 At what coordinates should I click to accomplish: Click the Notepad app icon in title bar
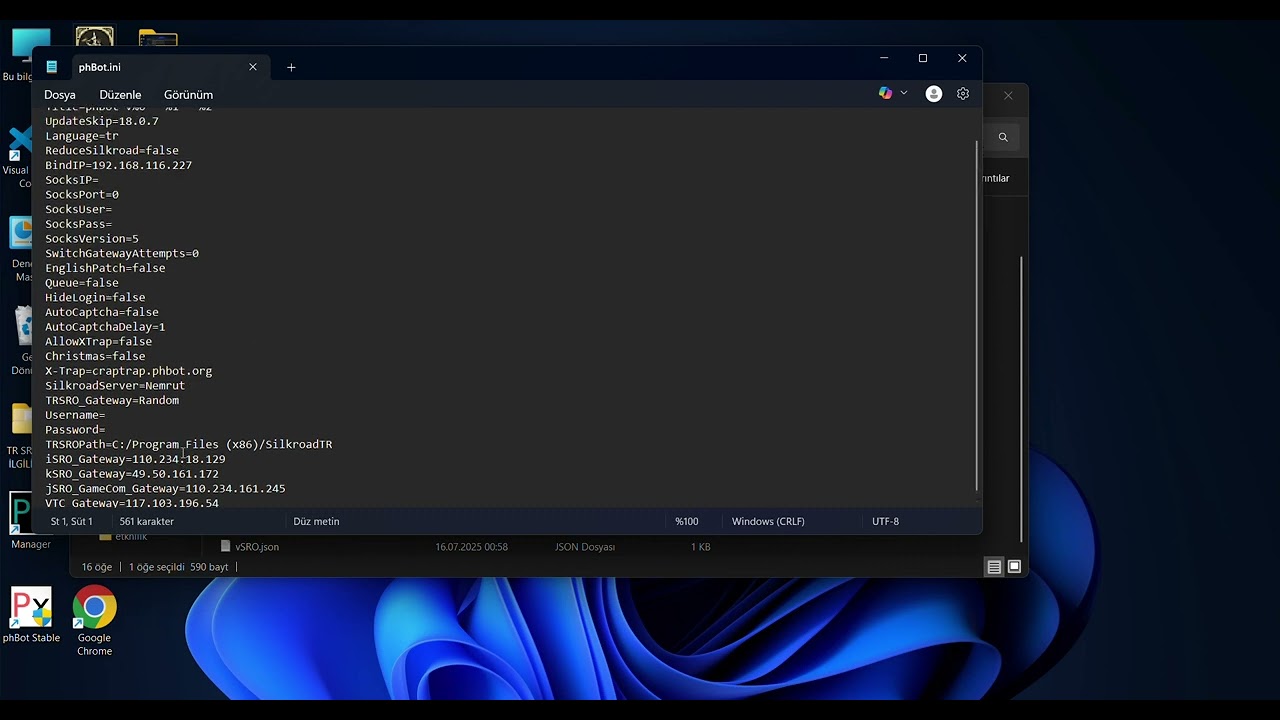52,67
